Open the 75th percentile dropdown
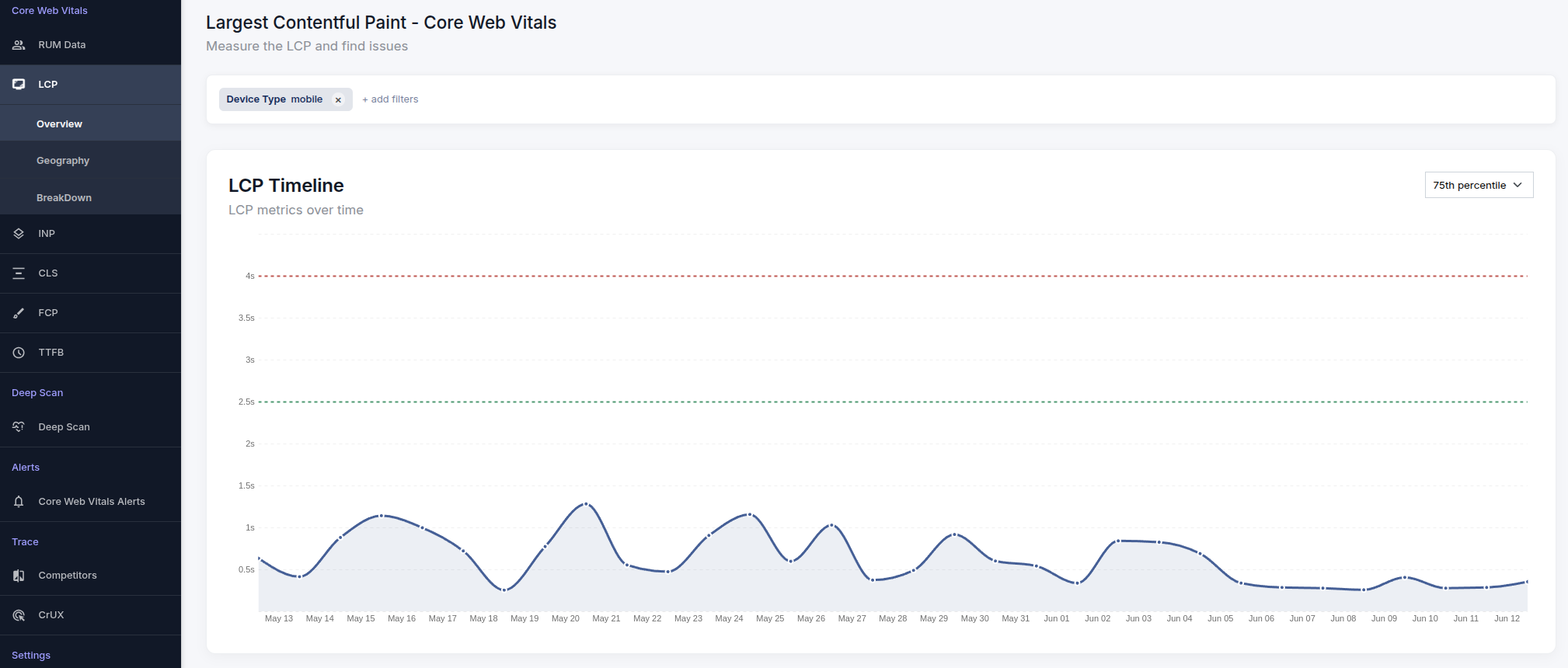Image resolution: width=1568 pixels, height=668 pixels. coord(1478,185)
